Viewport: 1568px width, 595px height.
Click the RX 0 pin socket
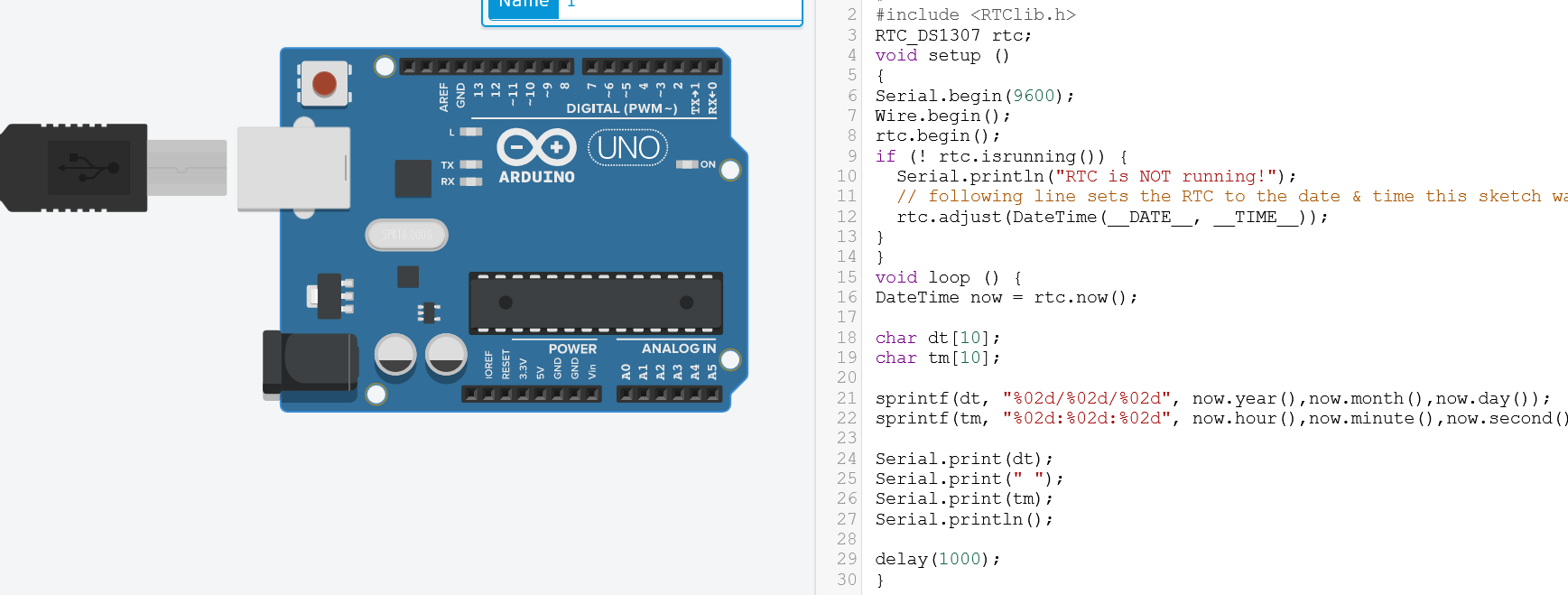pos(712,67)
